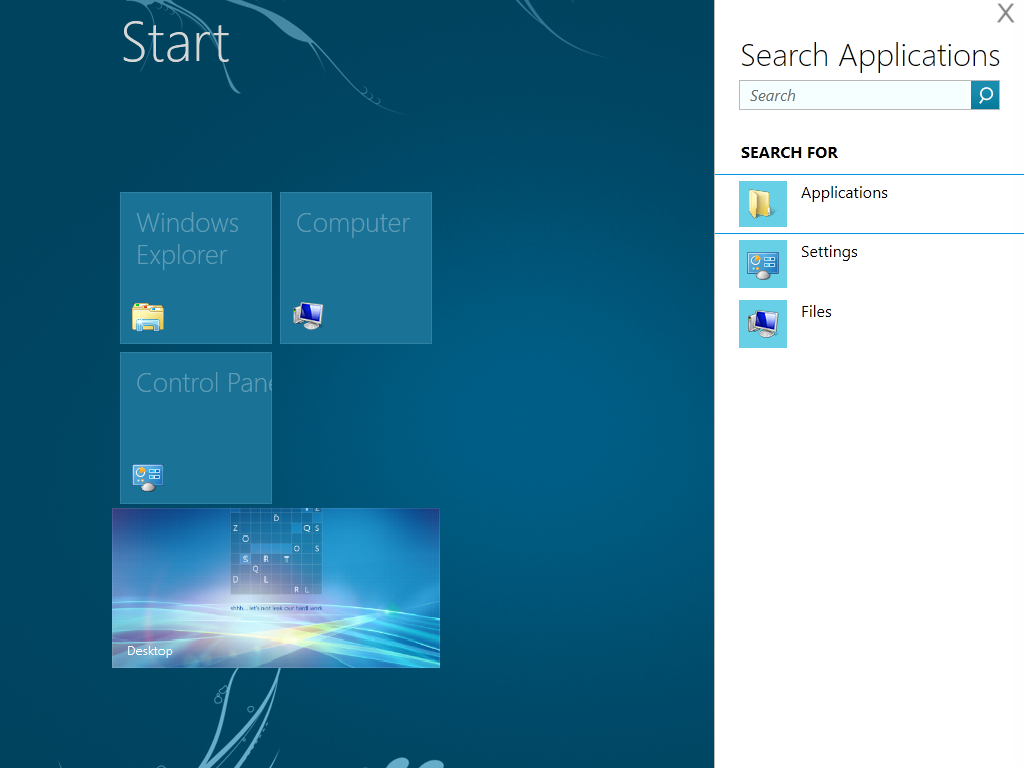Click the Start heading text

click(x=176, y=42)
